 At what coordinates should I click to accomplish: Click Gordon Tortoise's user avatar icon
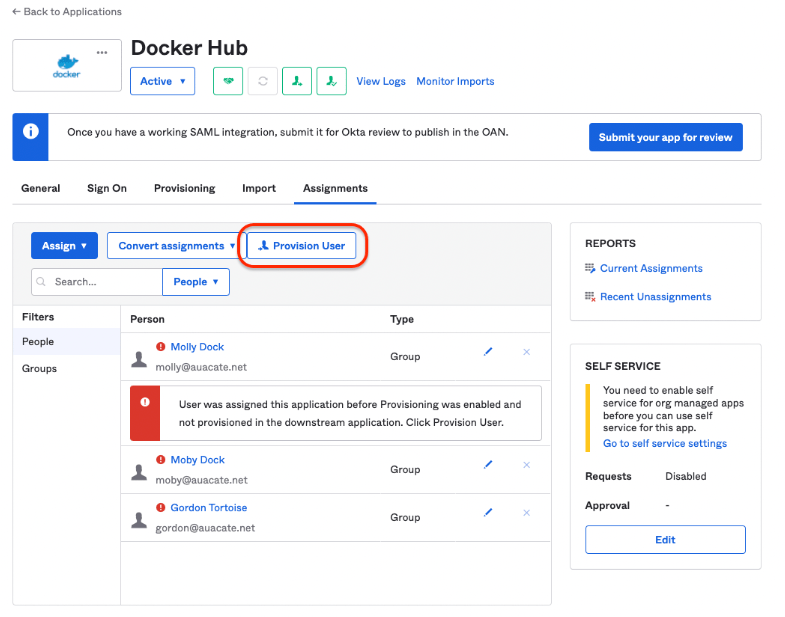click(139, 520)
